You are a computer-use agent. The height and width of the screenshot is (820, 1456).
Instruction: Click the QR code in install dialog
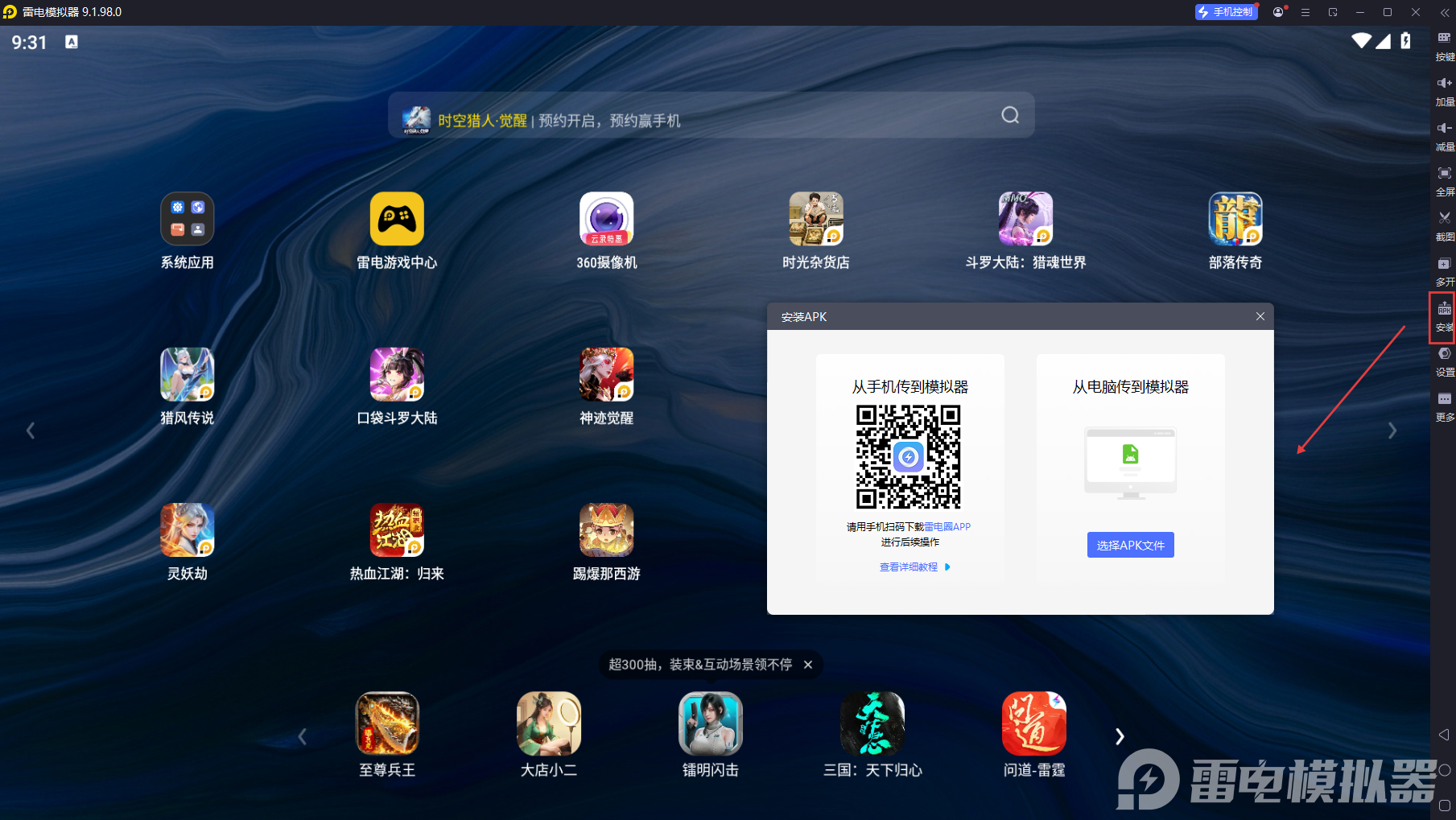[x=909, y=457]
